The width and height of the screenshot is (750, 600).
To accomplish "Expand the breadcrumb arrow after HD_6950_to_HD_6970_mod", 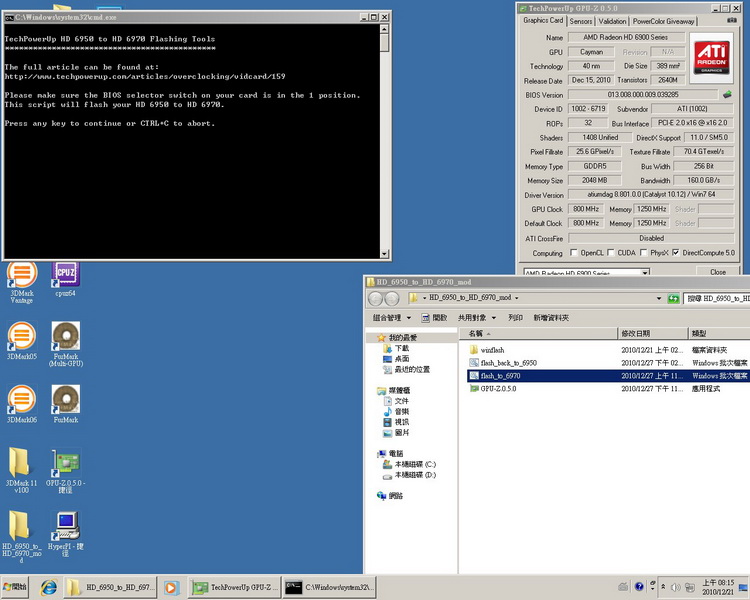I will point(517,298).
